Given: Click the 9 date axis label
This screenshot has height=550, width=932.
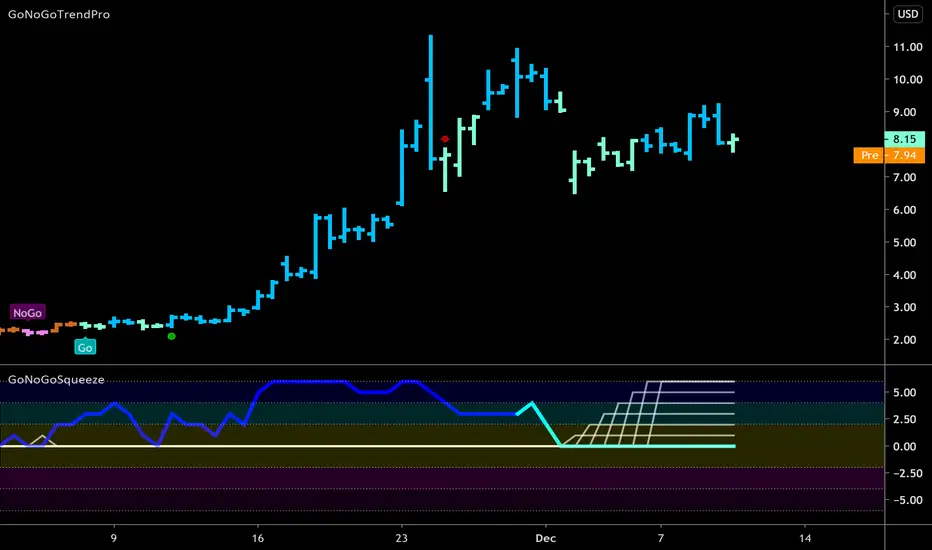Looking at the screenshot, I should pyautogui.click(x=114, y=538).
